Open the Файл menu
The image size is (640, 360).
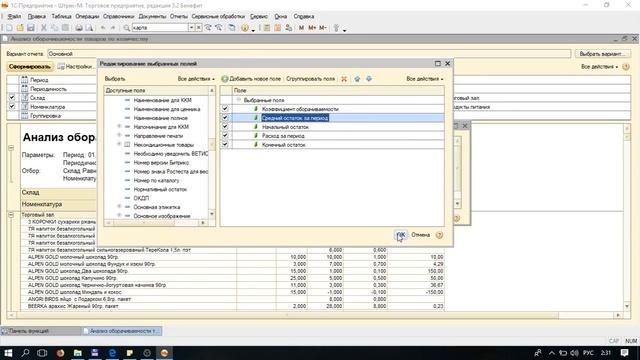point(14,17)
